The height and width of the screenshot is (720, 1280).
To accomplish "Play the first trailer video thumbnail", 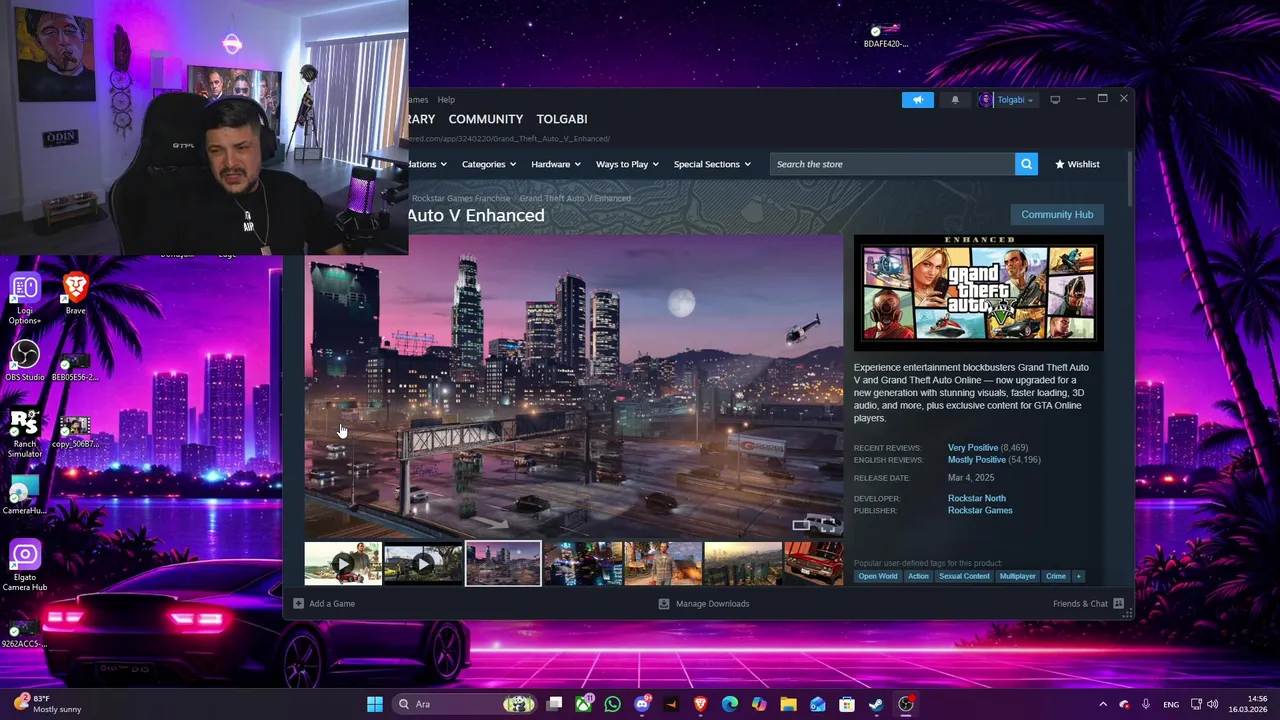I will pyautogui.click(x=343, y=564).
